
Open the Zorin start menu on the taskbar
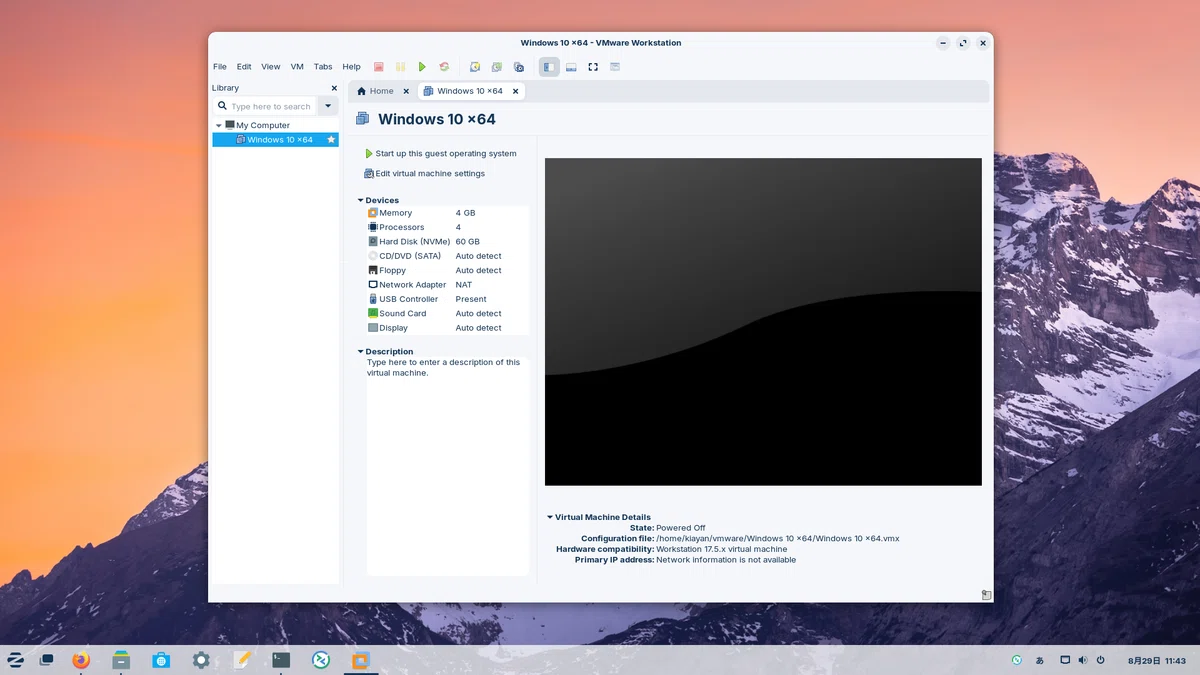[16, 660]
